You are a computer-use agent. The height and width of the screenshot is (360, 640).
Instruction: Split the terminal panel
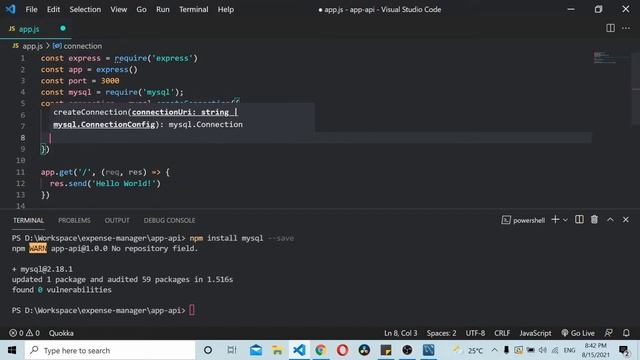tap(579, 220)
